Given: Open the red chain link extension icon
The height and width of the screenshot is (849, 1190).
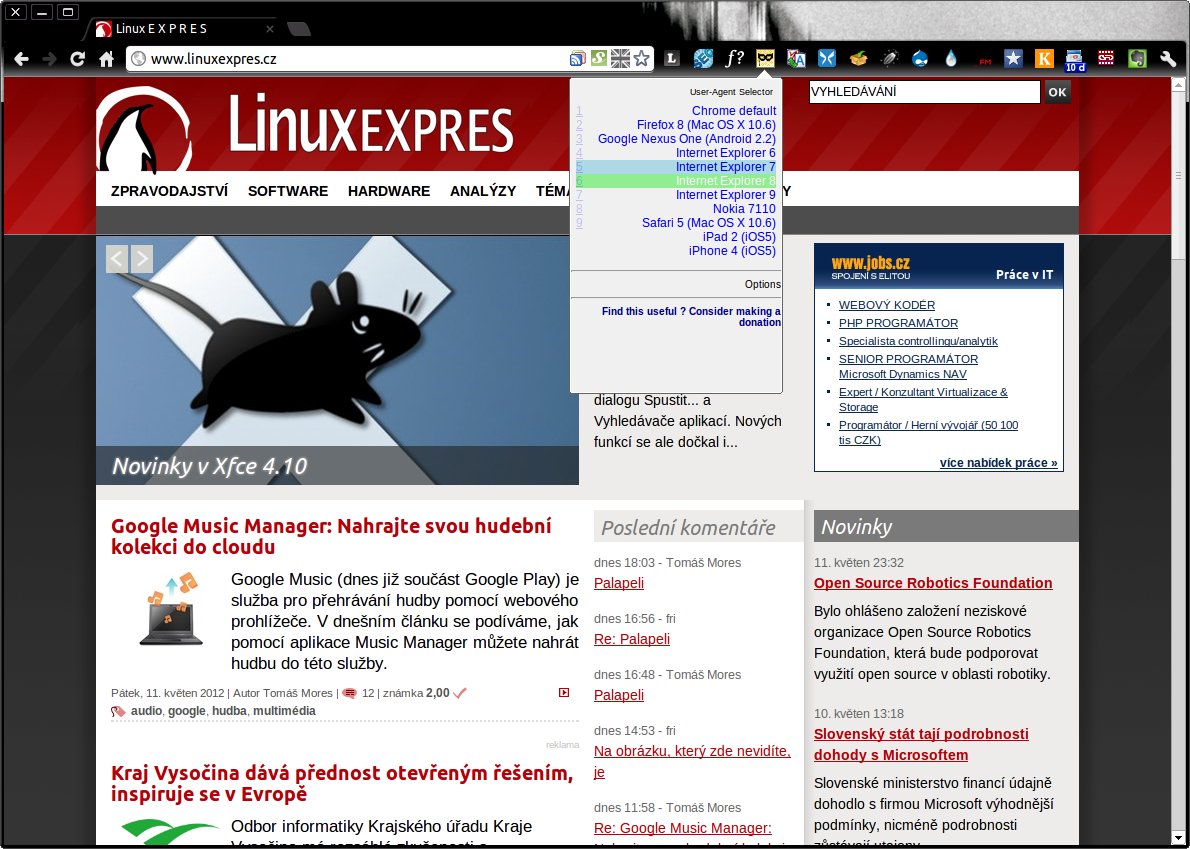Looking at the screenshot, I should pos(1107,58).
